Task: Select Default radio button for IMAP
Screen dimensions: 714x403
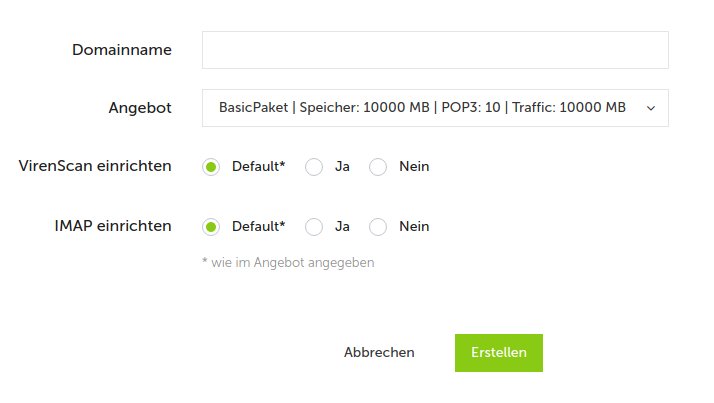Action: [211, 227]
